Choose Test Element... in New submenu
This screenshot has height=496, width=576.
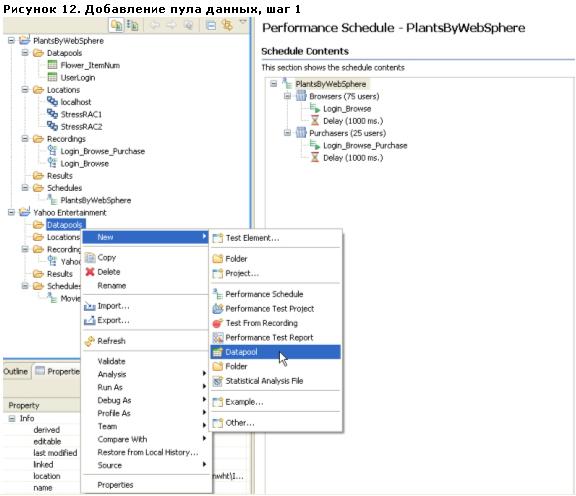pyautogui.click(x=252, y=238)
